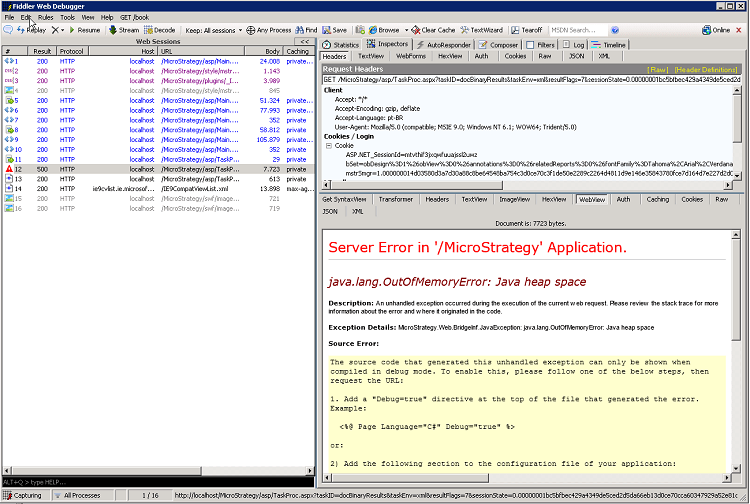Click the Find binoculars button
The image size is (750, 504).
(307, 30)
